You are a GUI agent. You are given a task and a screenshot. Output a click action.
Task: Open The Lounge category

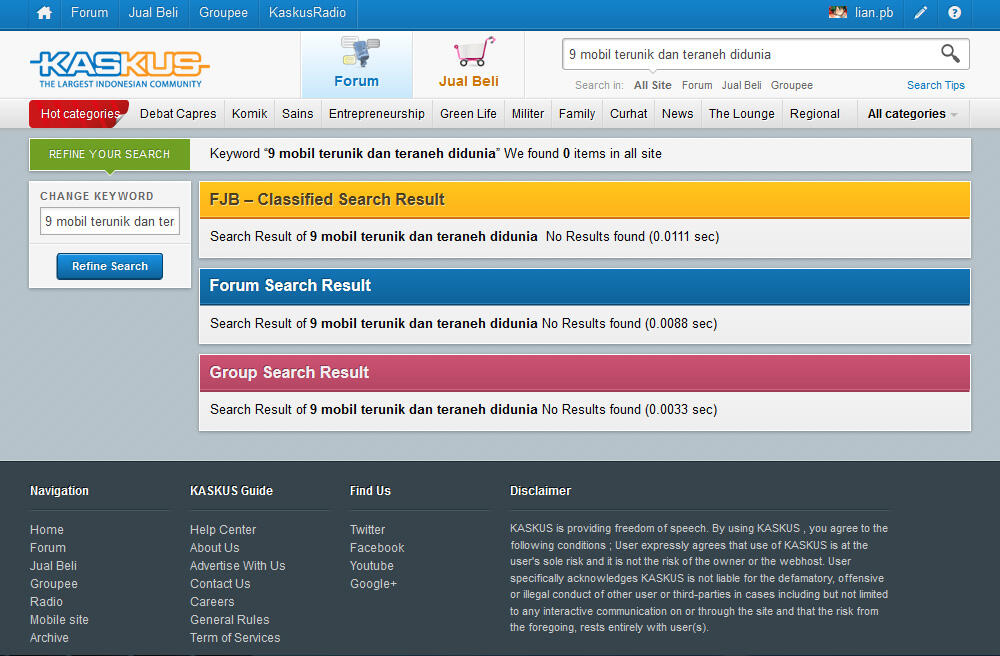[x=742, y=114]
